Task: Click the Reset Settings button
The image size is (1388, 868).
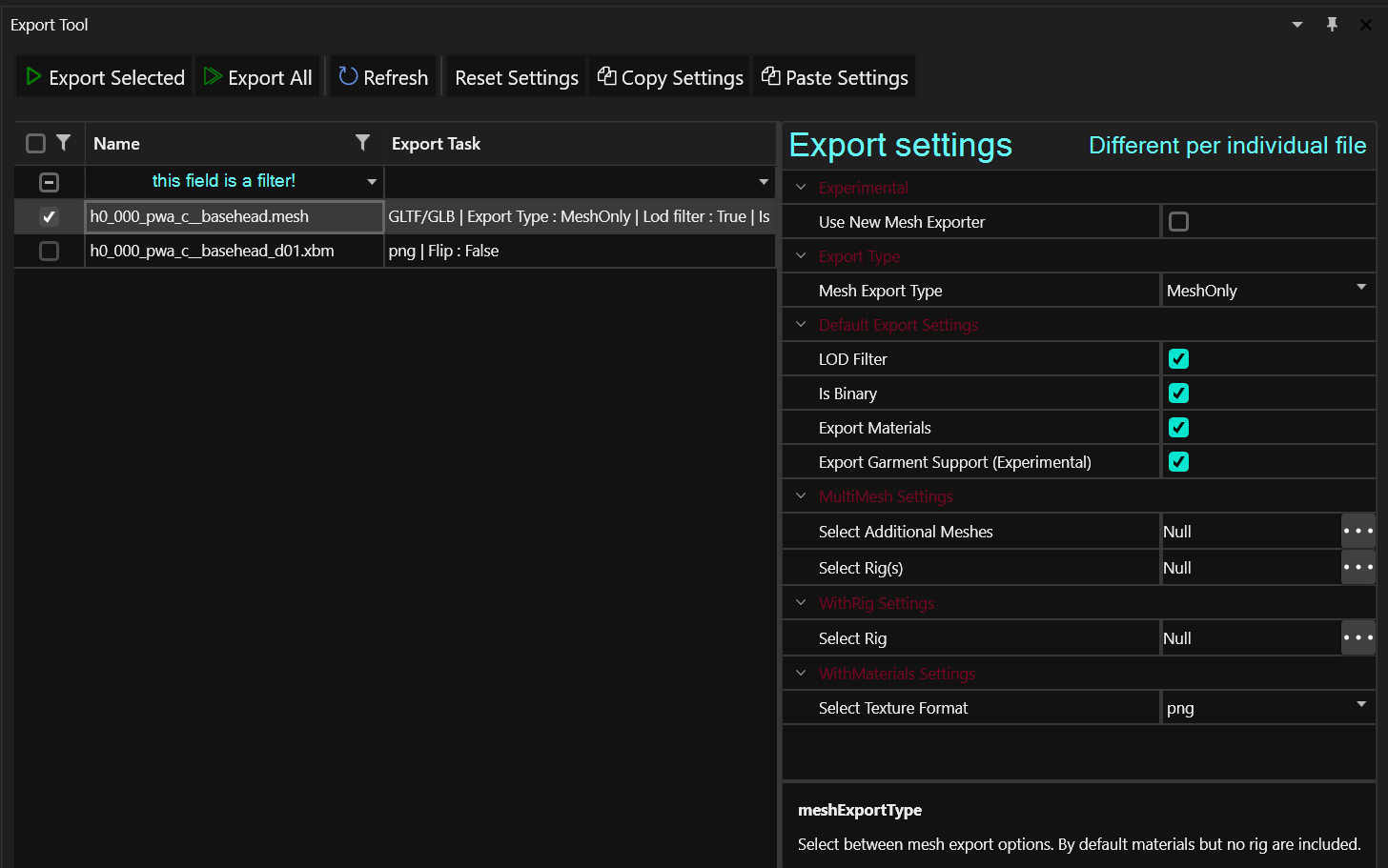Action: click(x=517, y=77)
